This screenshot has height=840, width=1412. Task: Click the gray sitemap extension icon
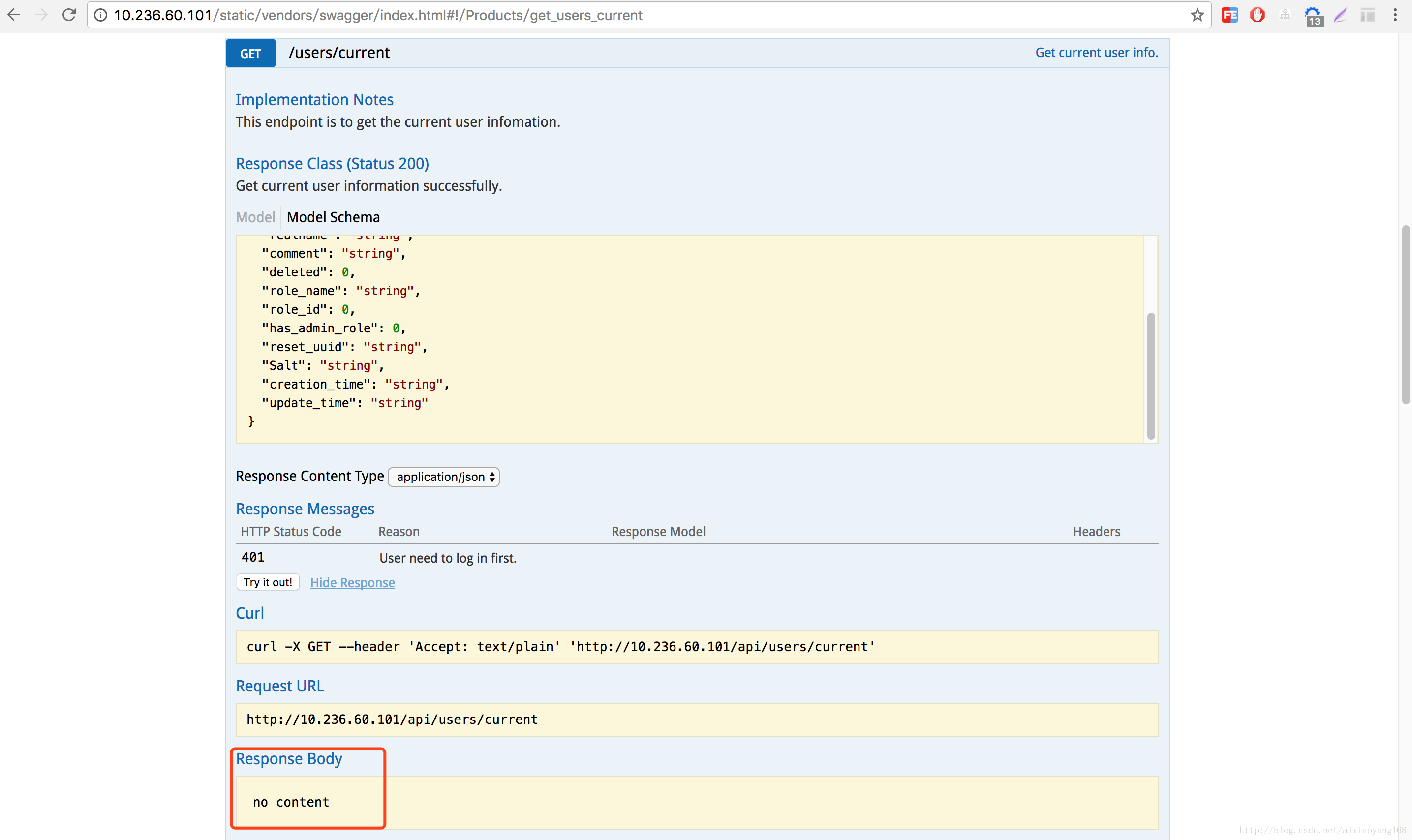click(1285, 15)
